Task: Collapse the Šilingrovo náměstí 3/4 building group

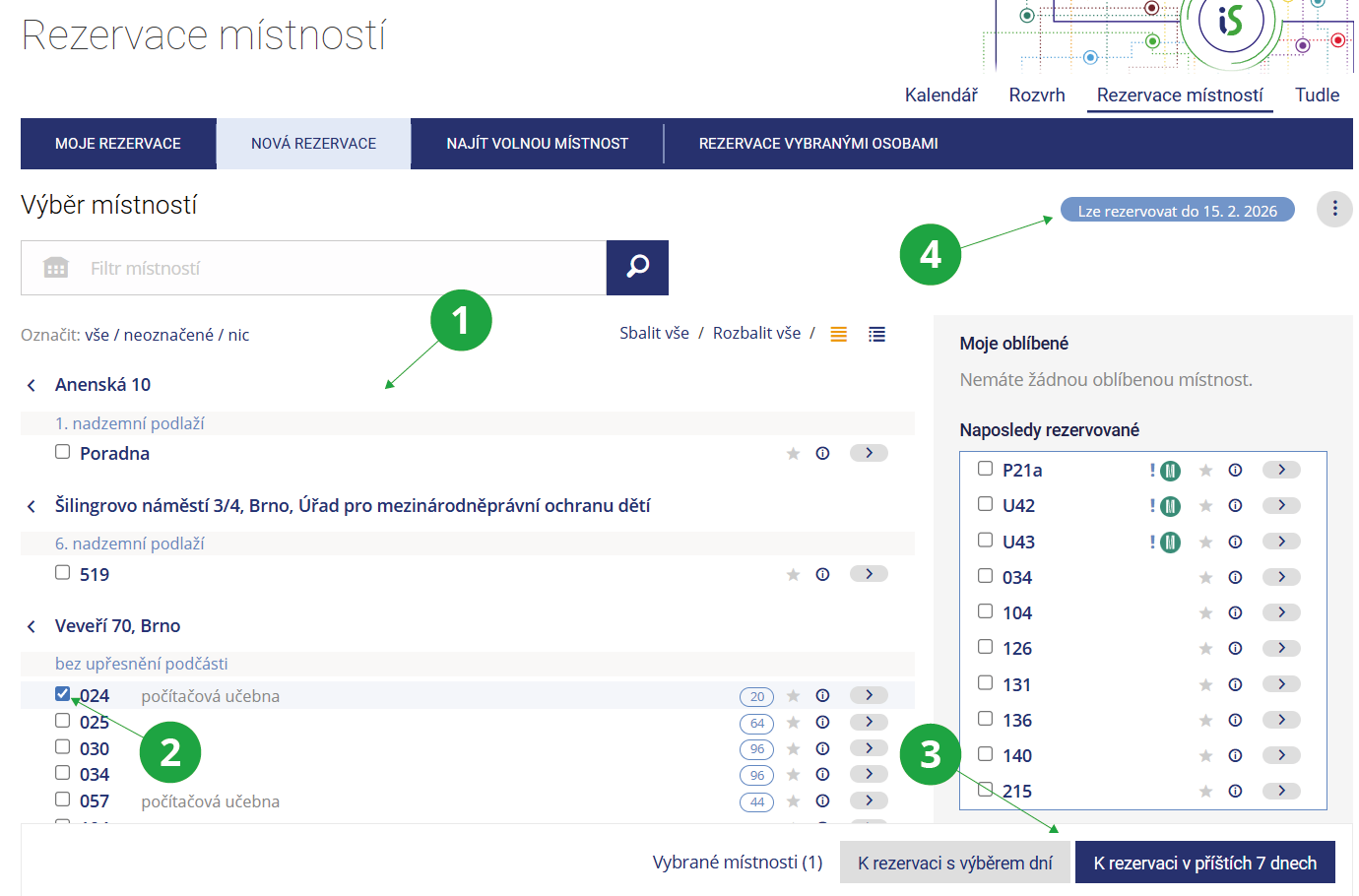Action: (32, 506)
